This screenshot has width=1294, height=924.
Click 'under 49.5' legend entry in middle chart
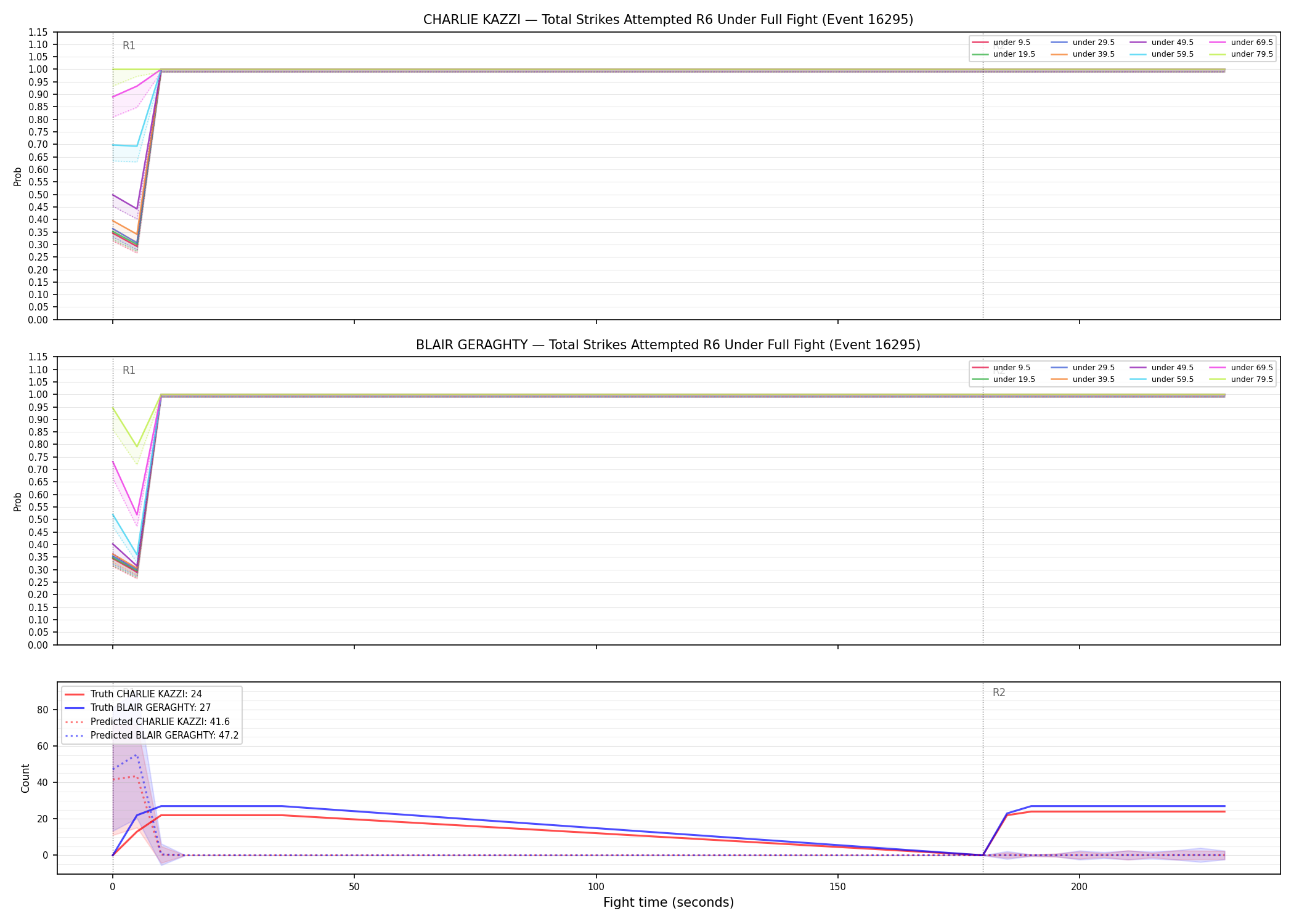click(x=1161, y=368)
